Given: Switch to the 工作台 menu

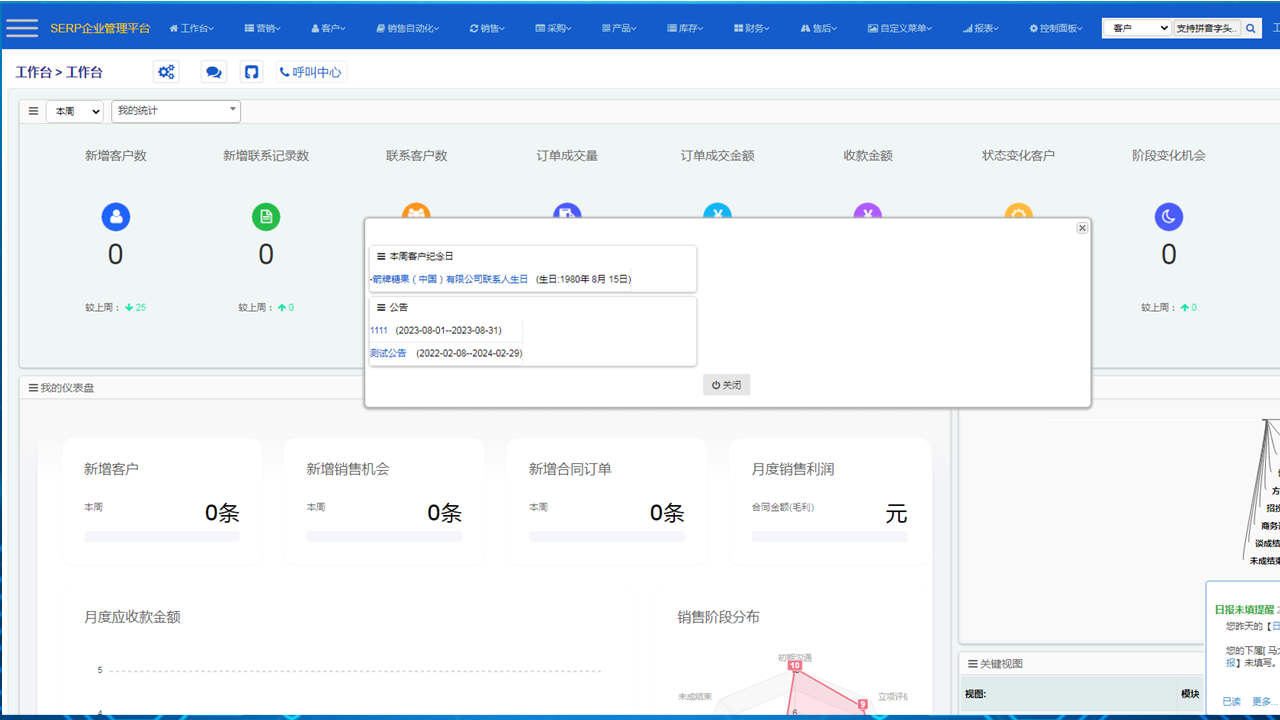Looking at the screenshot, I should [x=192, y=28].
